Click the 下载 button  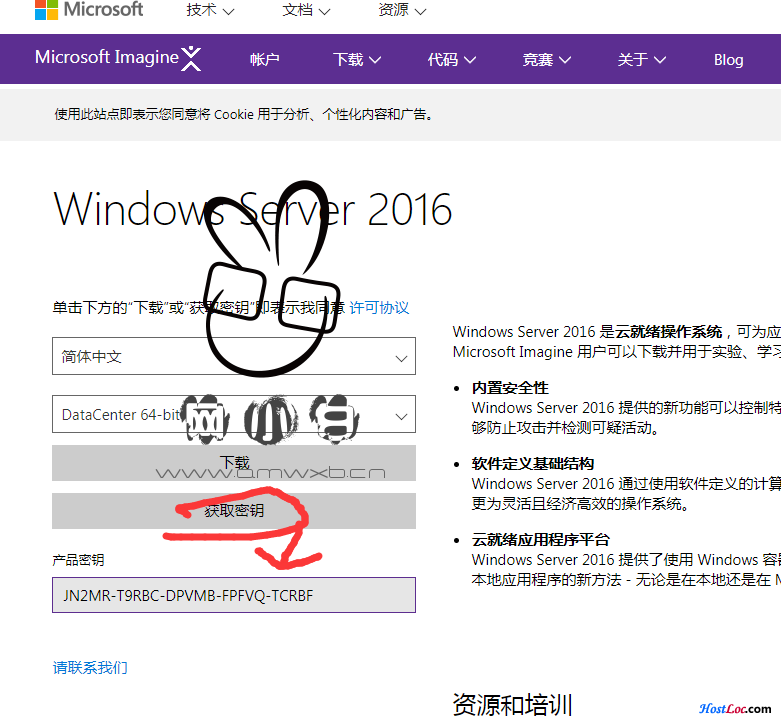(234, 463)
